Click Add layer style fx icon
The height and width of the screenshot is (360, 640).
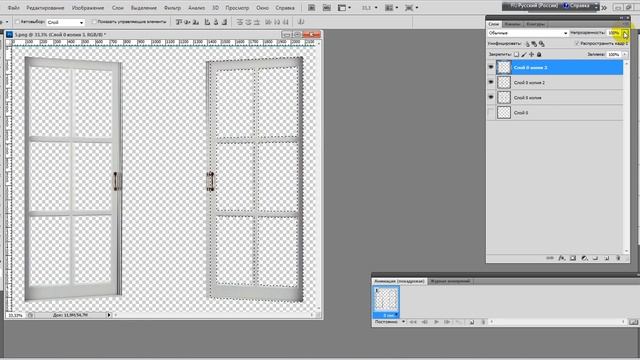562,258
